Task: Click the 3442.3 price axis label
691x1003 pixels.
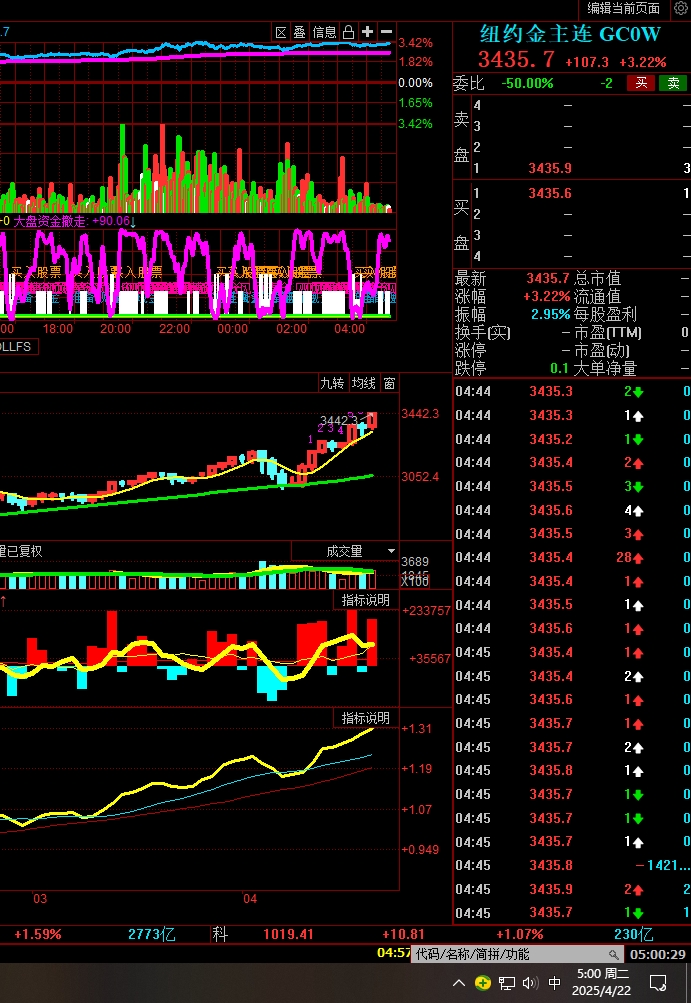Action: click(x=420, y=414)
